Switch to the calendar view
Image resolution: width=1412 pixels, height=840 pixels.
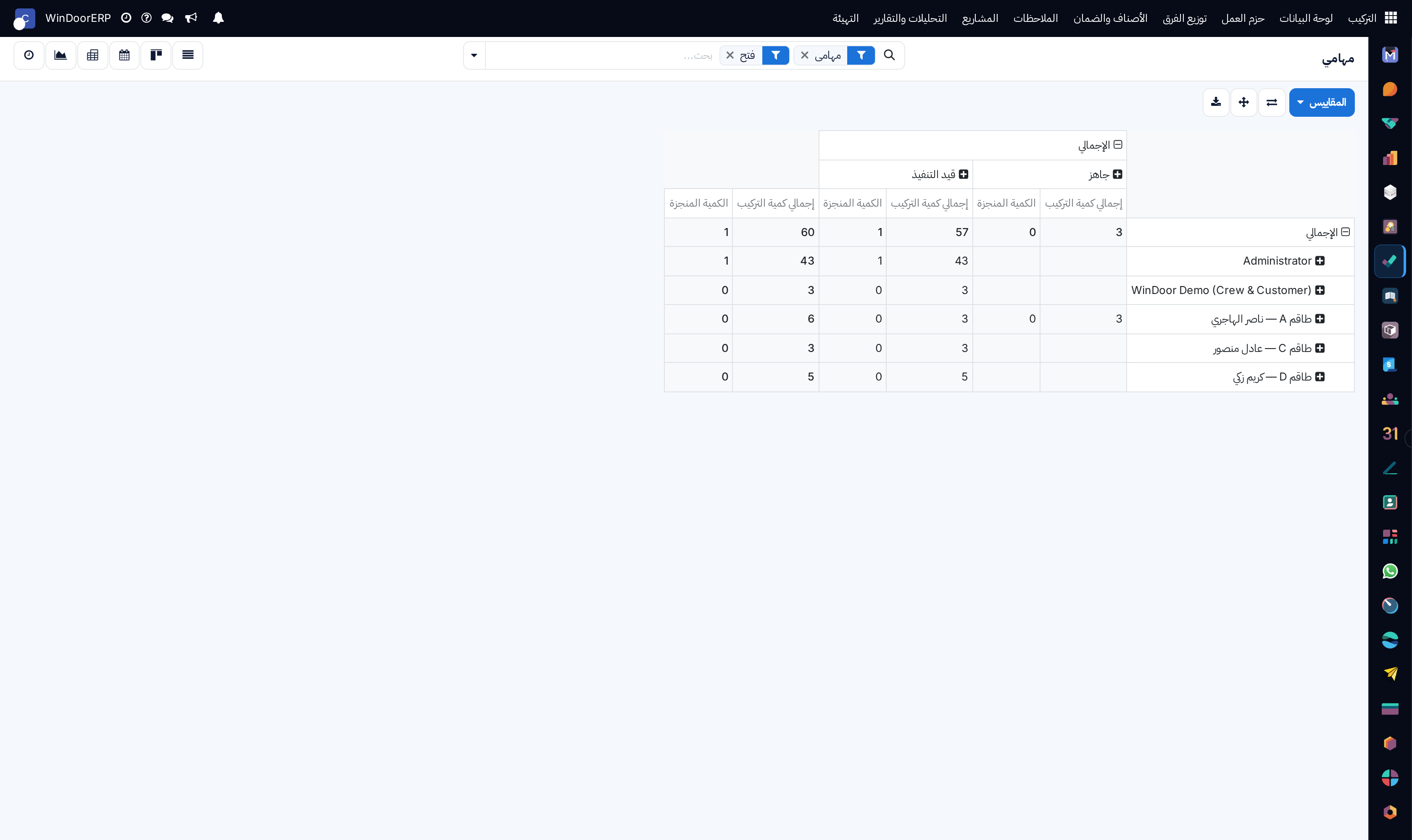coord(125,55)
